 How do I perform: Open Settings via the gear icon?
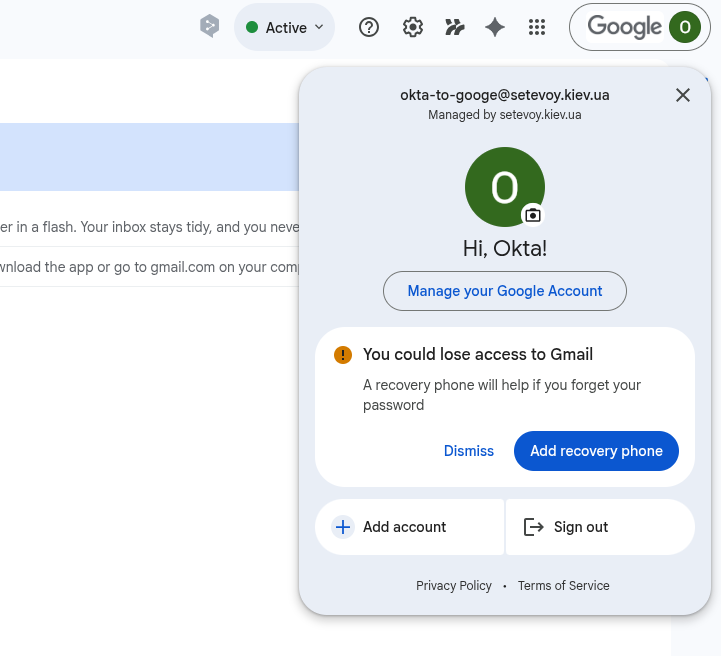pos(413,28)
